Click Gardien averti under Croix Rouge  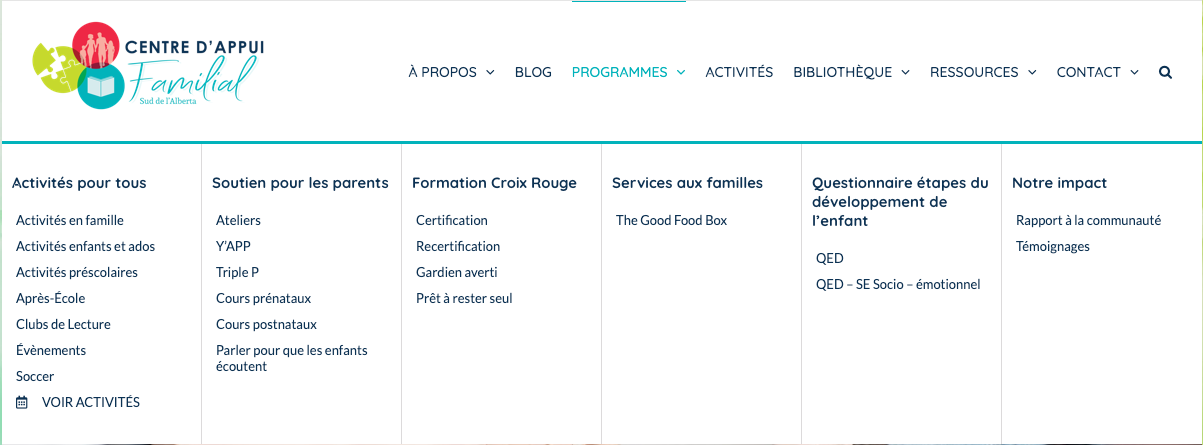tap(456, 272)
